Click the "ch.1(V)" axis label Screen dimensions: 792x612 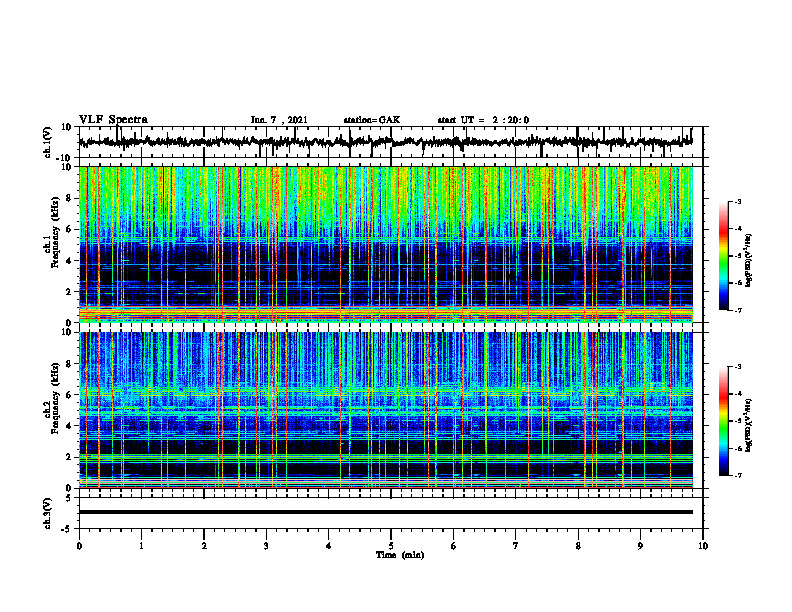click(47, 142)
